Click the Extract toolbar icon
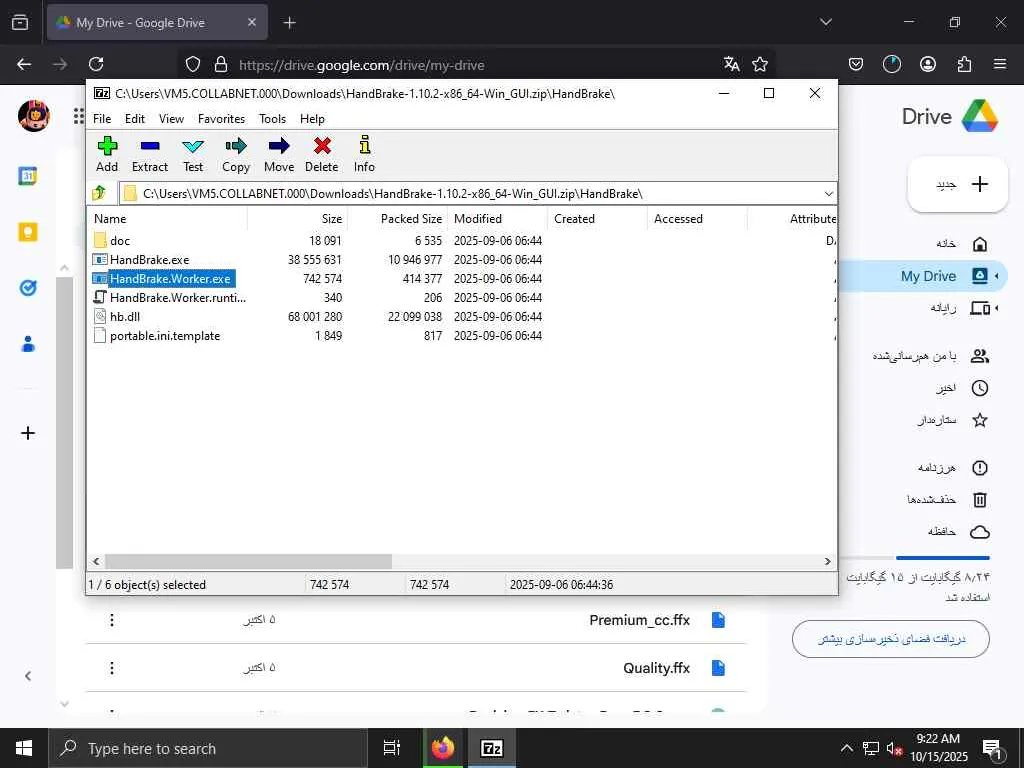 point(150,154)
